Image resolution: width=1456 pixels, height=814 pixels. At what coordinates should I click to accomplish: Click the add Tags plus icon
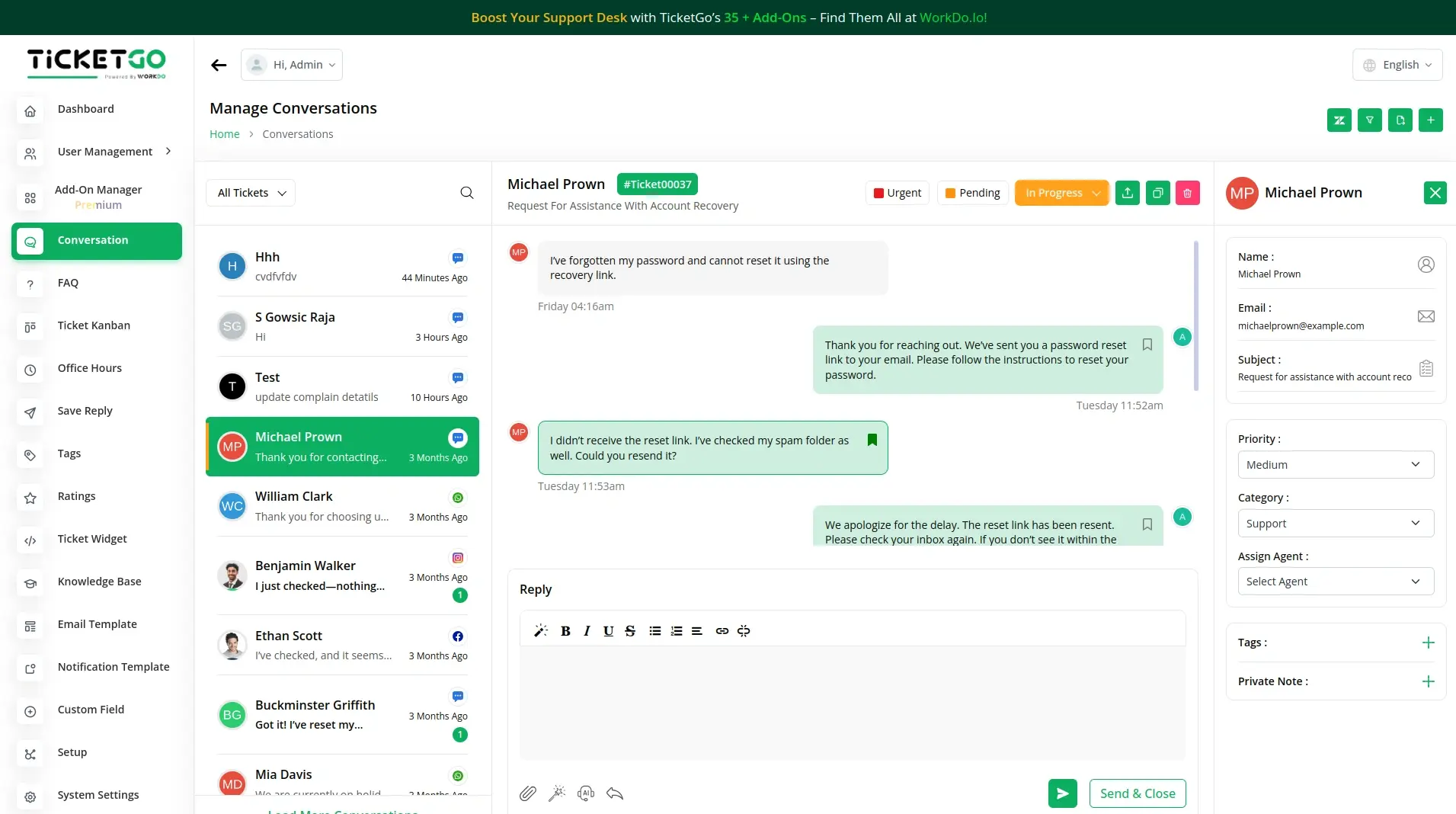[x=1428, y=643]
